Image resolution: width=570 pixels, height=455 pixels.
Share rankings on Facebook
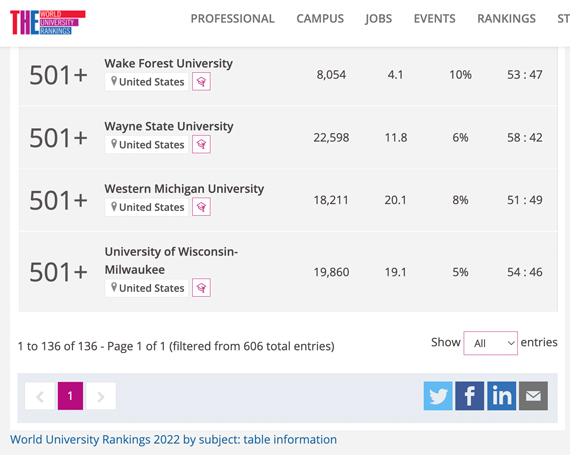[x=470, y=396]
